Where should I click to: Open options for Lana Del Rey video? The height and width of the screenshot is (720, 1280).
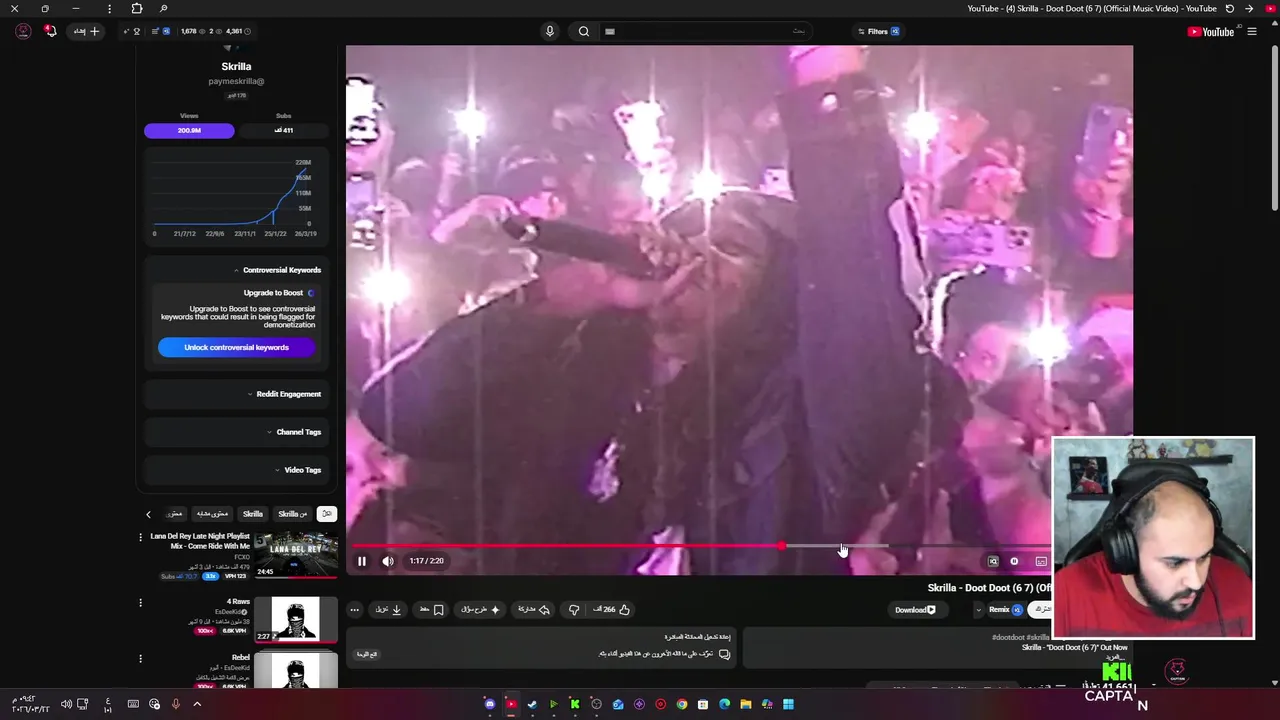pos(140,537)
